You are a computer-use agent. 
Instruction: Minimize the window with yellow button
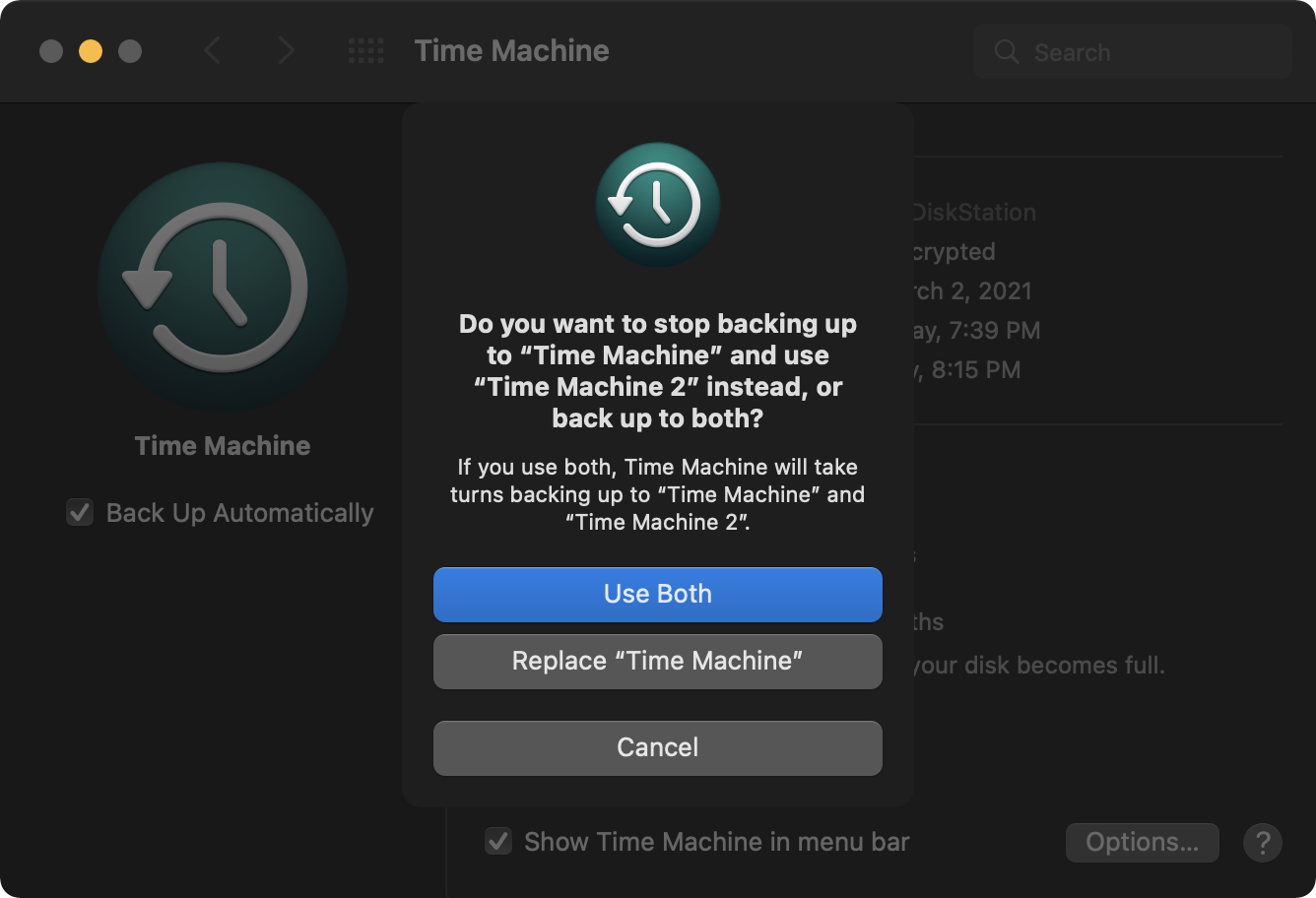(91, 51)
